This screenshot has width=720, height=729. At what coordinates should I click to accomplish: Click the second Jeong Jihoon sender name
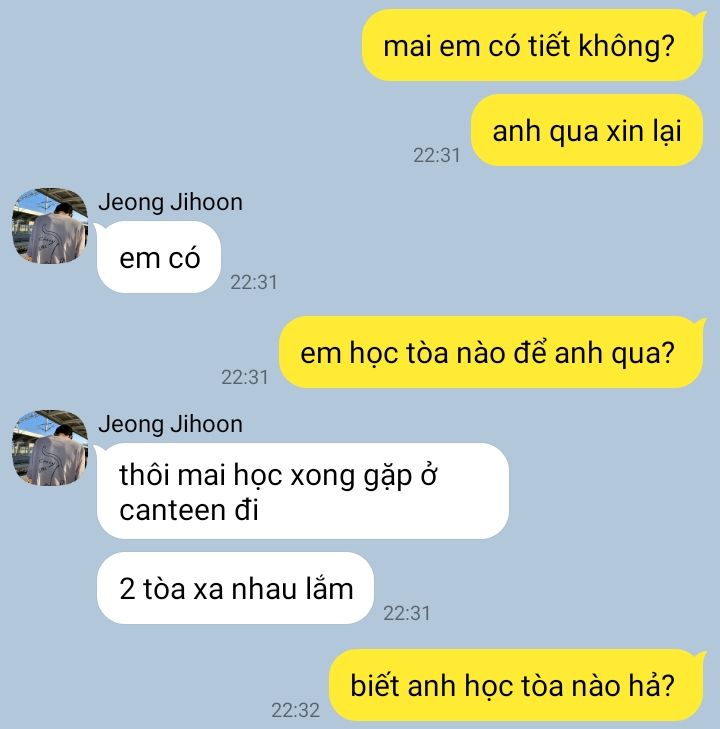click(171, 424)
